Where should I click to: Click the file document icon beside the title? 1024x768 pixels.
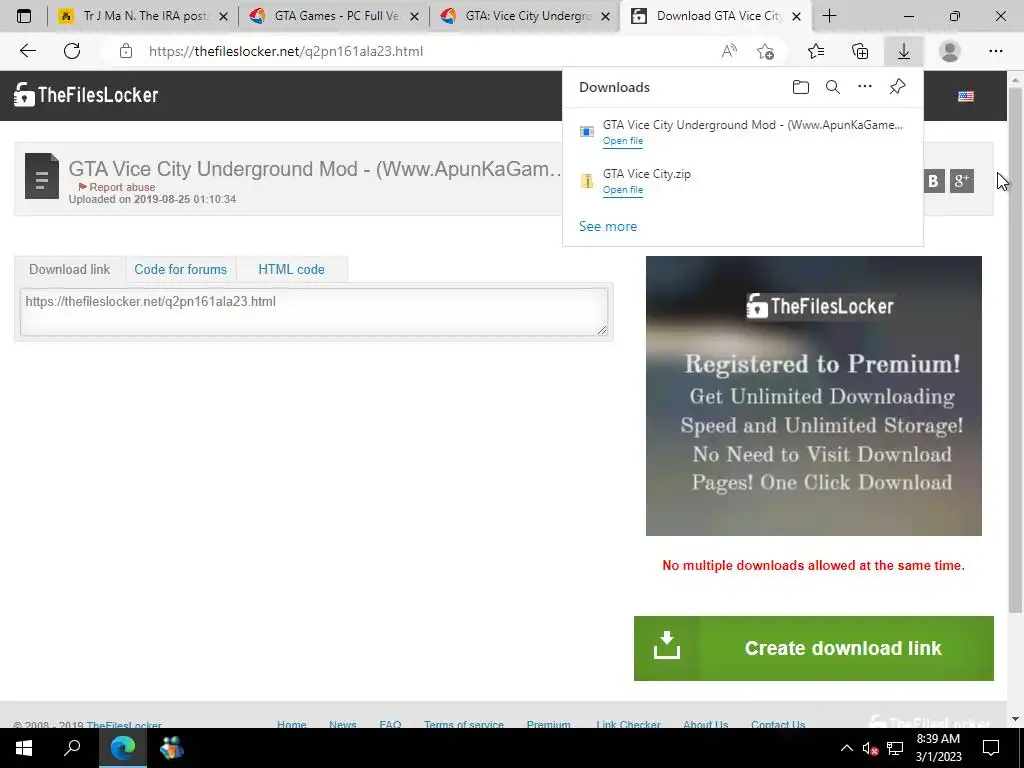click(42, 176)
